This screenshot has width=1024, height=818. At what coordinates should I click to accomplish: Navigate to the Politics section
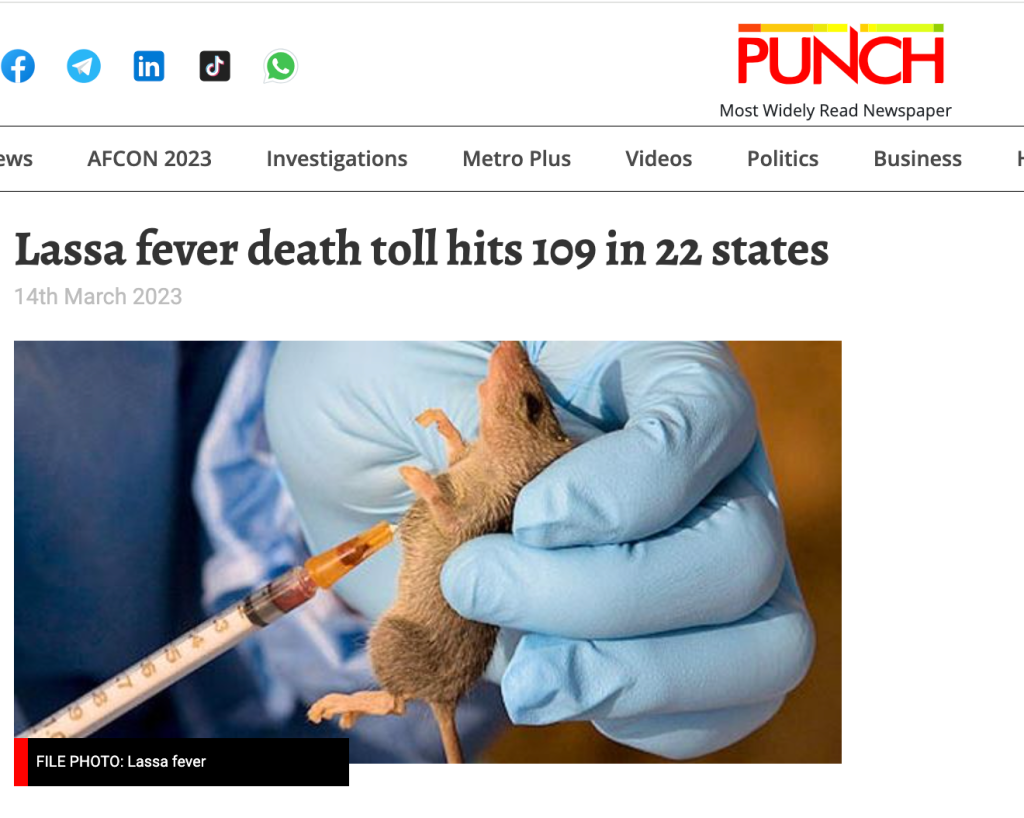(x=782, y=159)
